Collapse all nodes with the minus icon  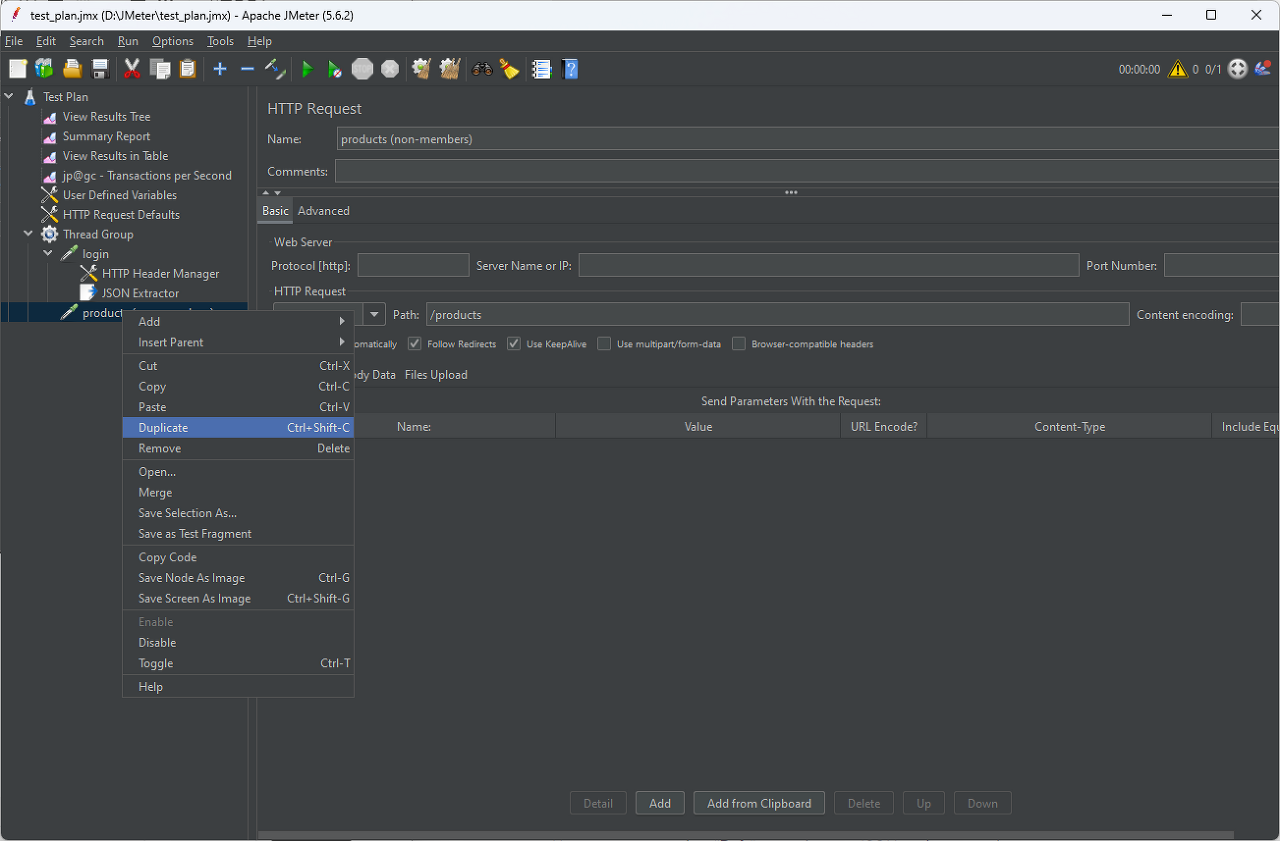point(247,69)
